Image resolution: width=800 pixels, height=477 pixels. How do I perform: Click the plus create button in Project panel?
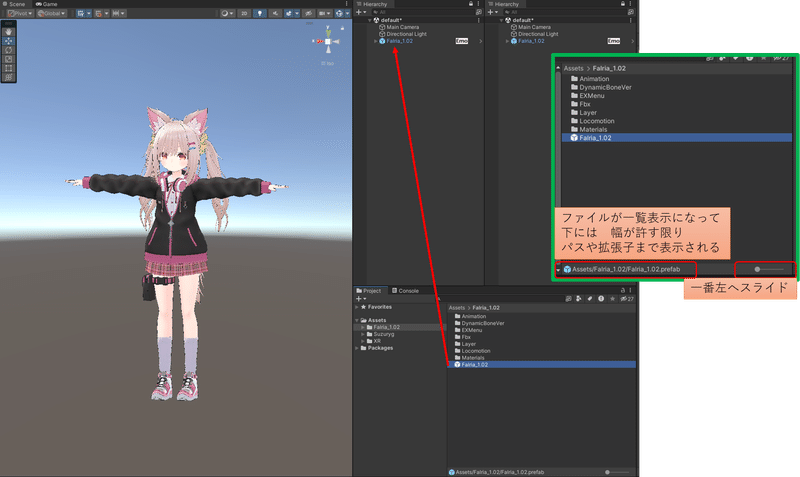click(x=359, y=299)
